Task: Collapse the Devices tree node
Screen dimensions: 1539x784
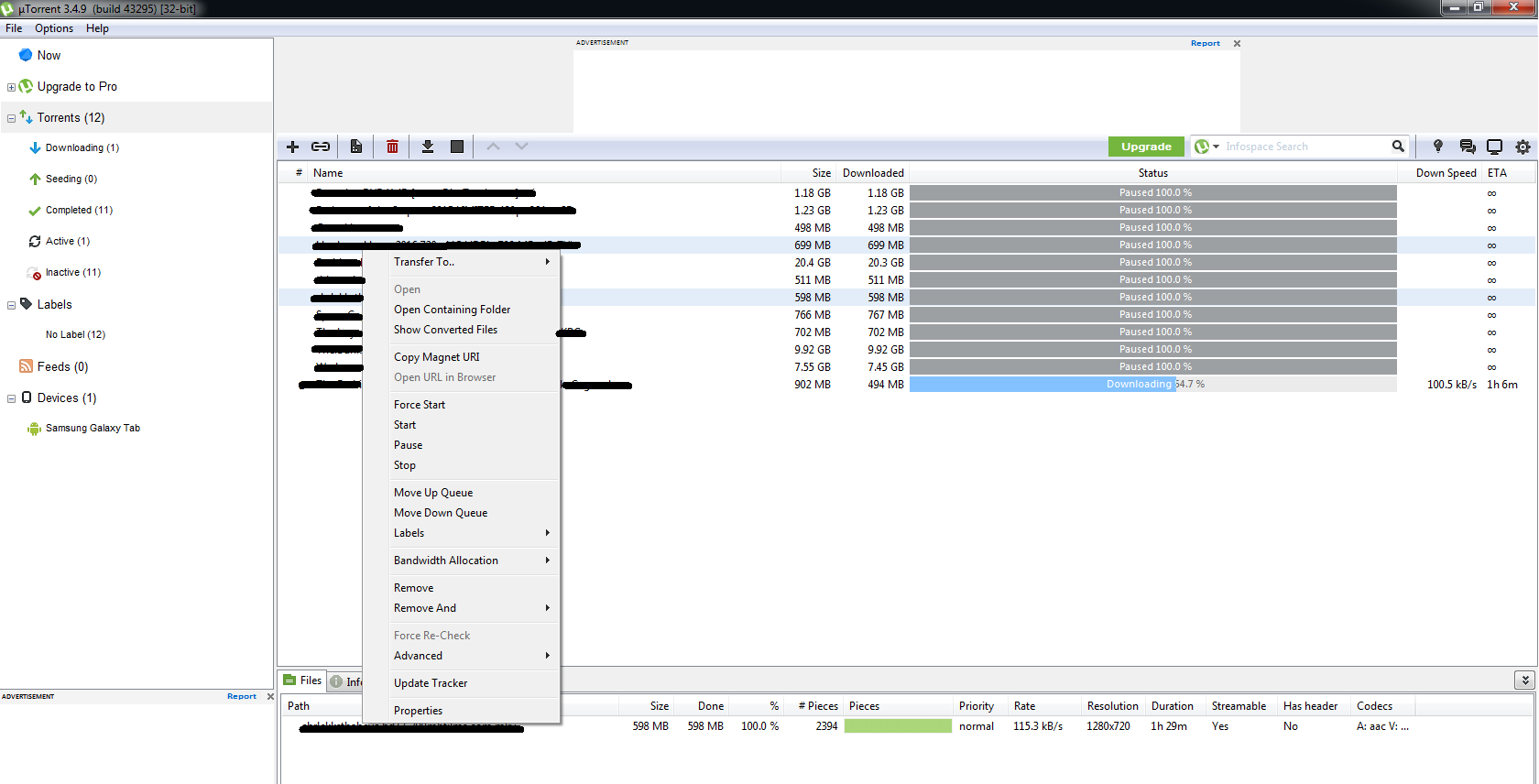Action: tap(11, 398)
